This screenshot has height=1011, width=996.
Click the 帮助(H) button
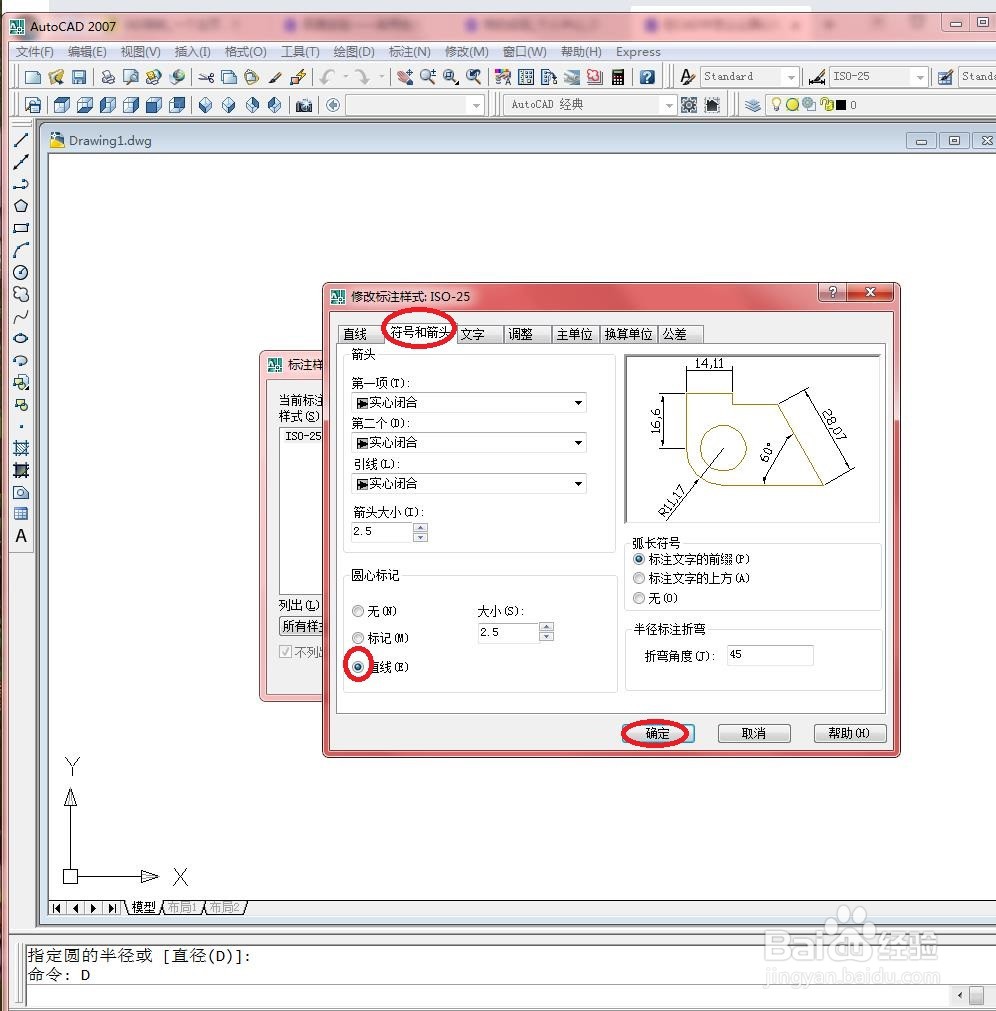pos(850,733)
